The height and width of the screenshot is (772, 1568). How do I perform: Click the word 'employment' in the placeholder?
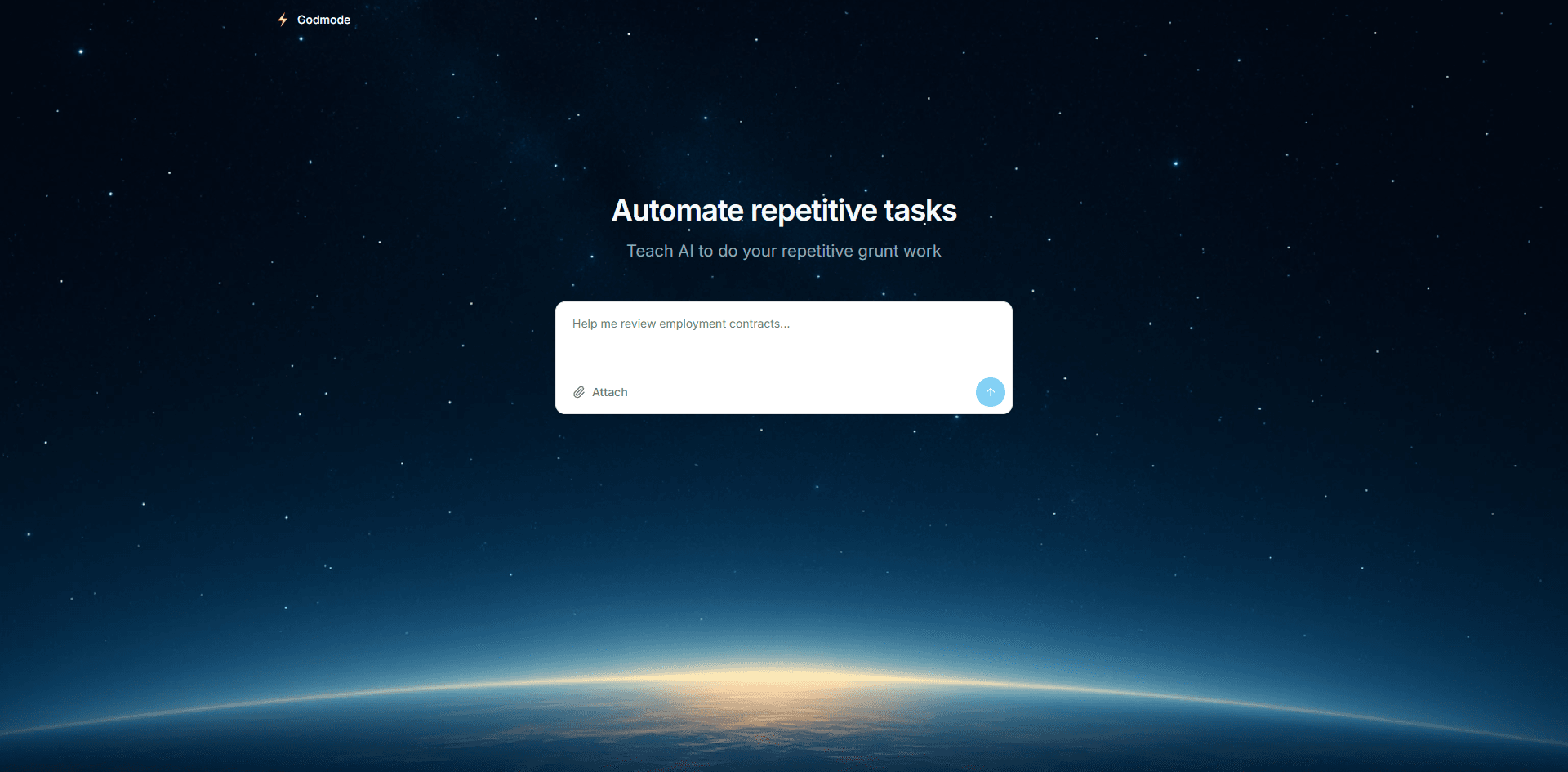pos(692,324)
